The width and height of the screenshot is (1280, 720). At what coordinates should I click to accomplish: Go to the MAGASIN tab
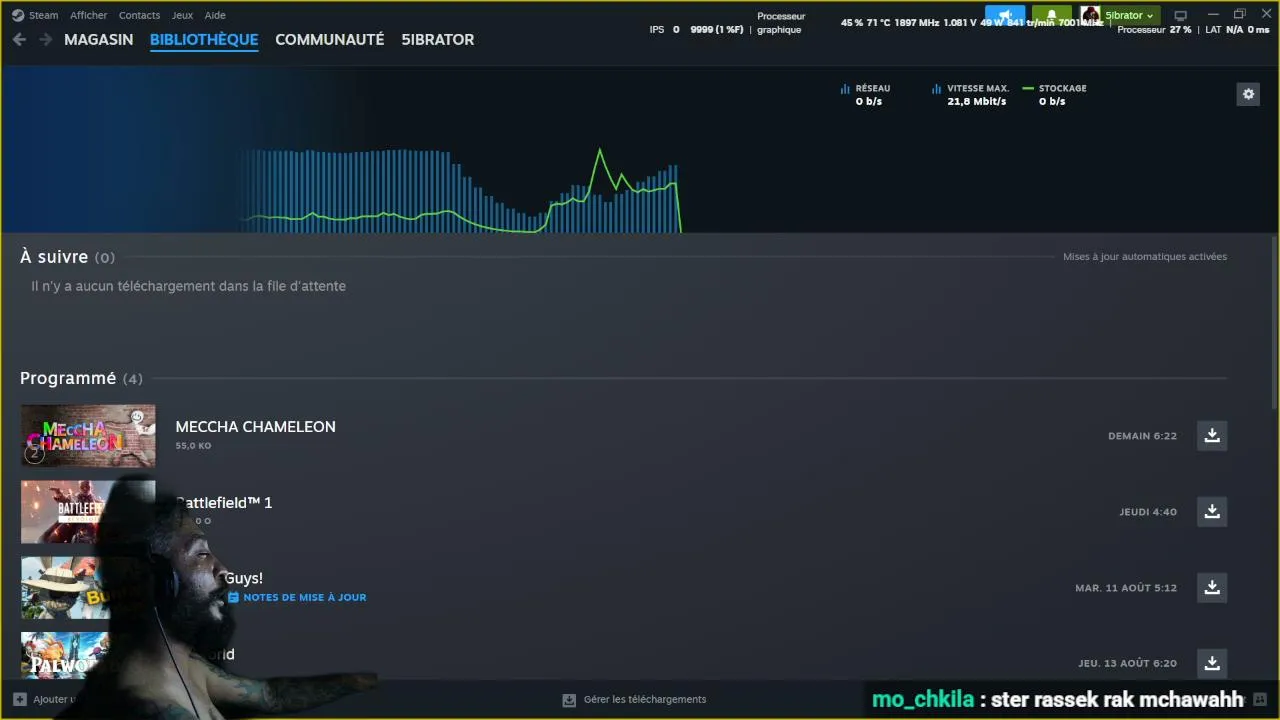98,40
